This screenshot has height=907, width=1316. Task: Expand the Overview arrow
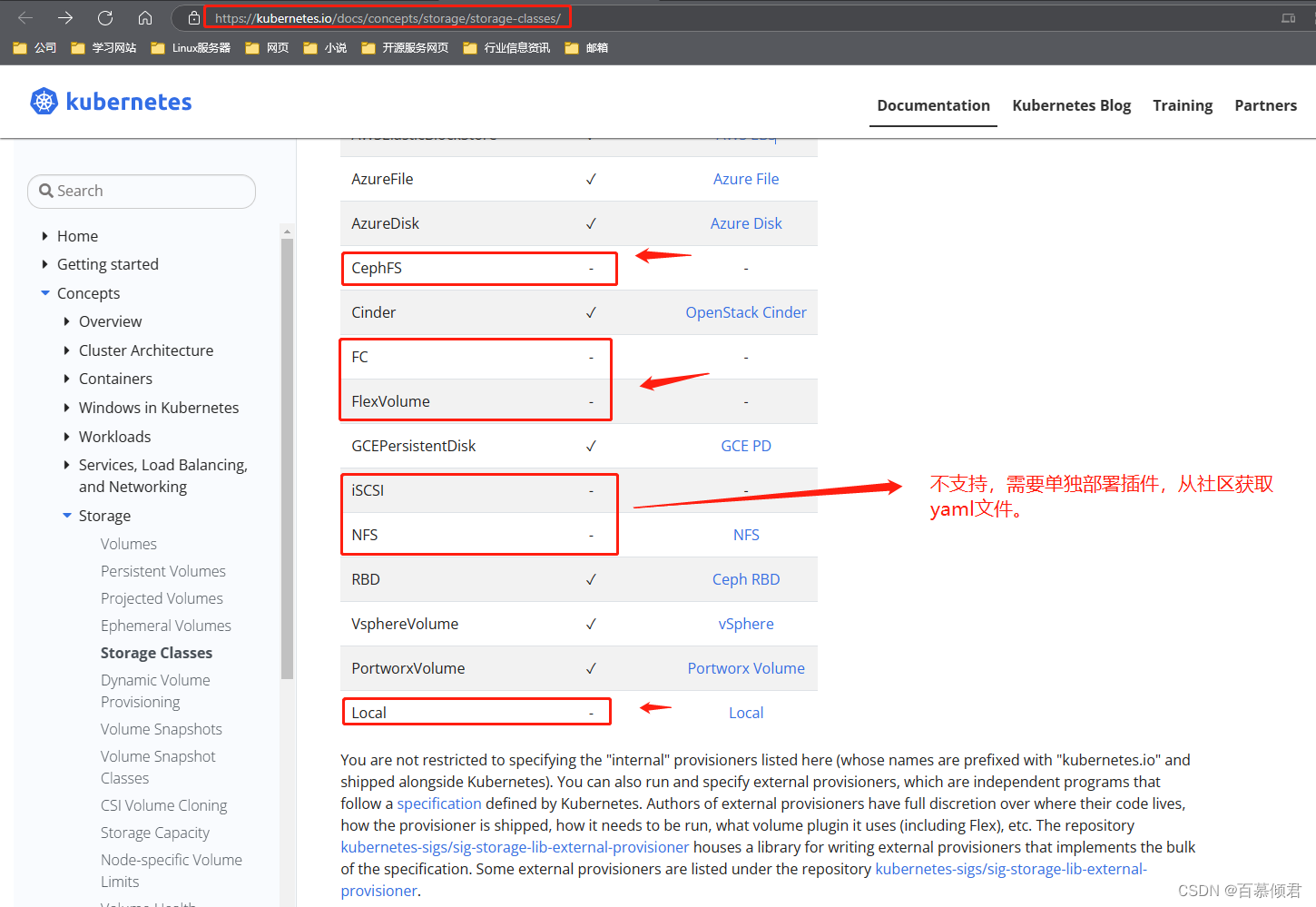point(66,321)
